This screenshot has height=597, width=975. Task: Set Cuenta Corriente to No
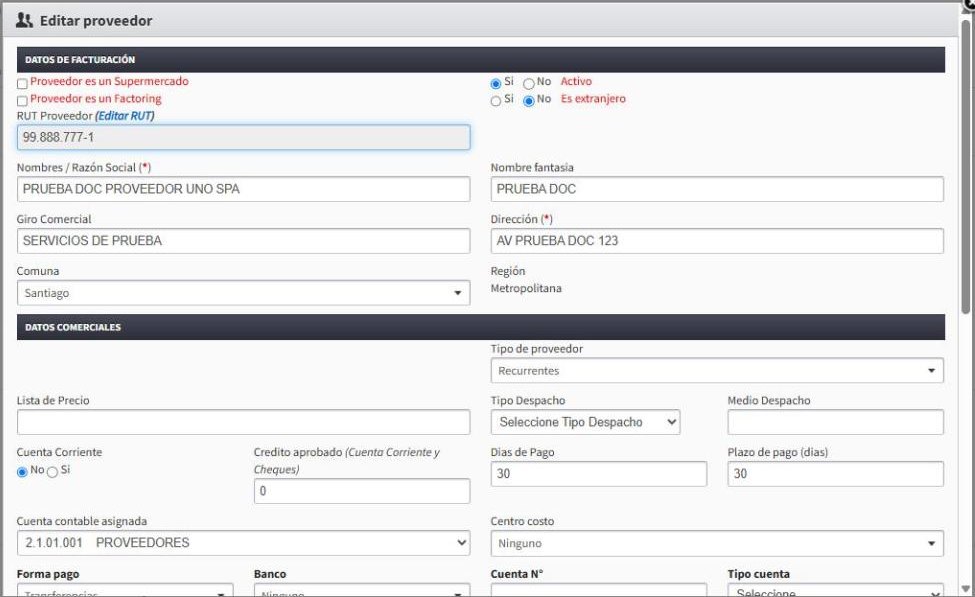tap(22, 472)
